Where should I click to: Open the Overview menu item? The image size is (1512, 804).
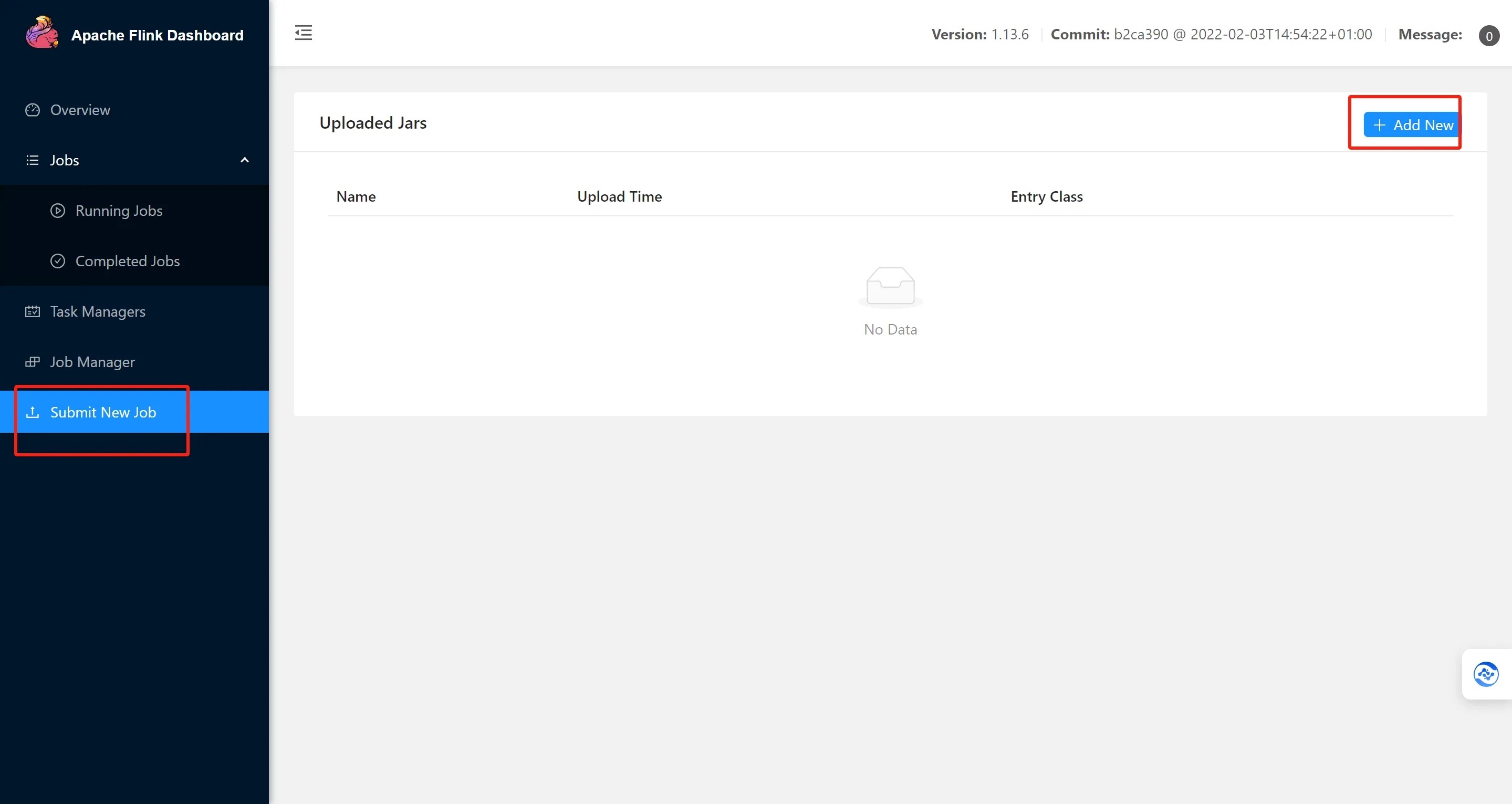pyautogui.click(x=80, y=110)
